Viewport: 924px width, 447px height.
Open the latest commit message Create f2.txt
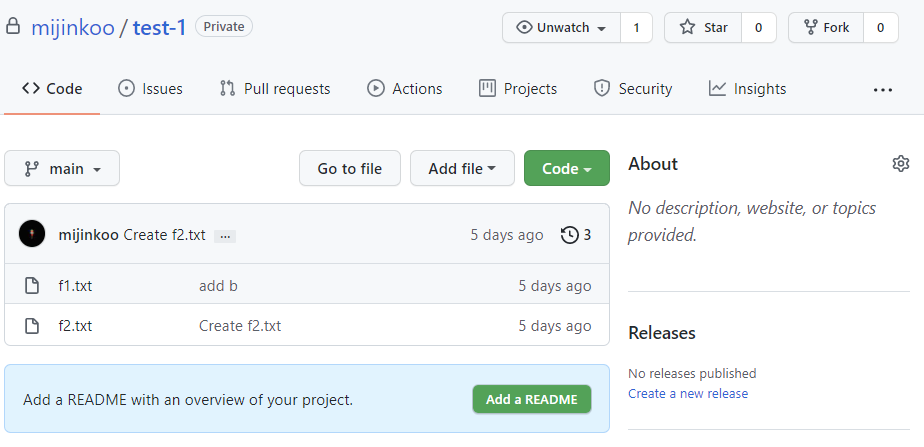[164, 235]
